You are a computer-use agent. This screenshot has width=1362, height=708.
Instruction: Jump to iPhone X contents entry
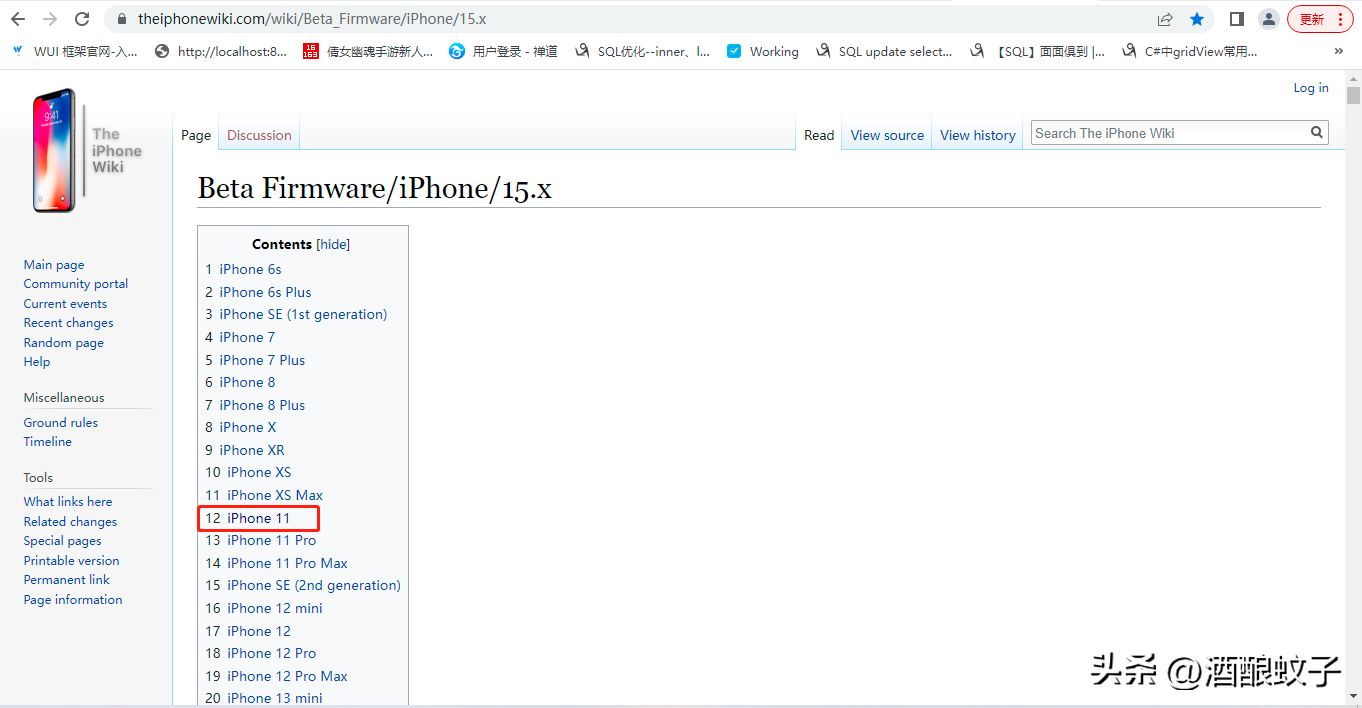coord(241,427)
